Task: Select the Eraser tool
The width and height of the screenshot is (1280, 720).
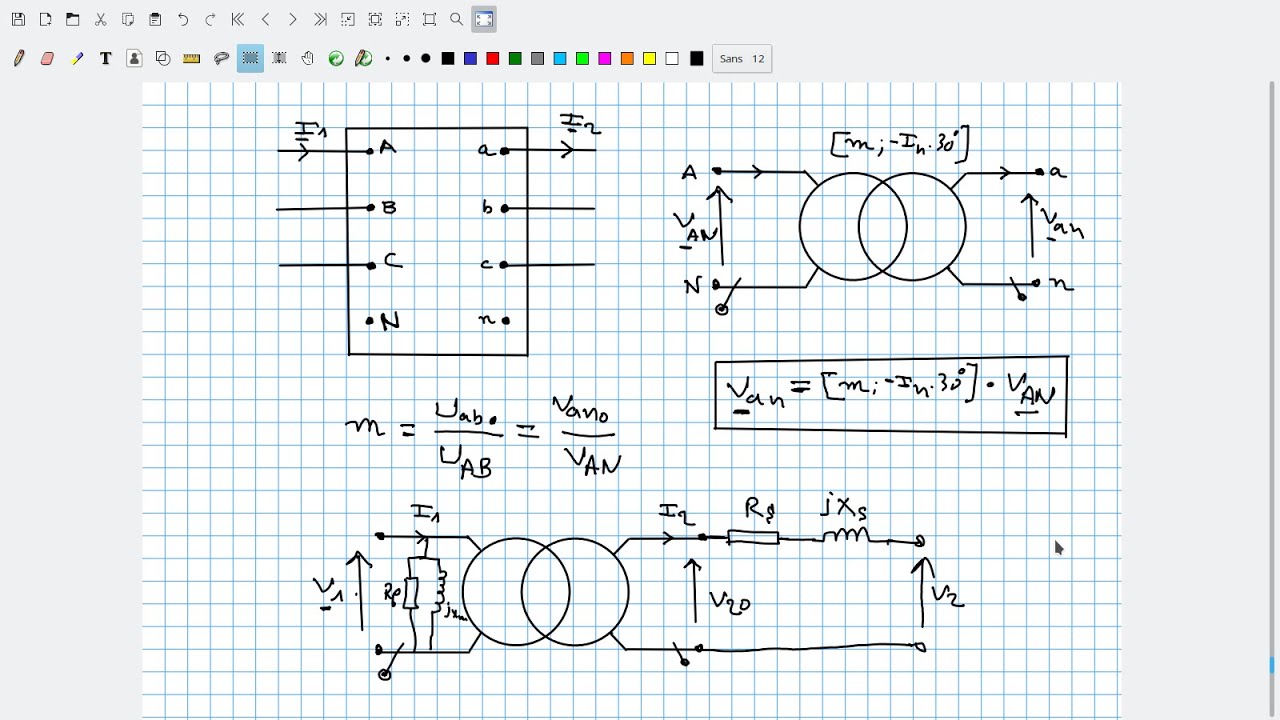Action: tap(47, 59)
